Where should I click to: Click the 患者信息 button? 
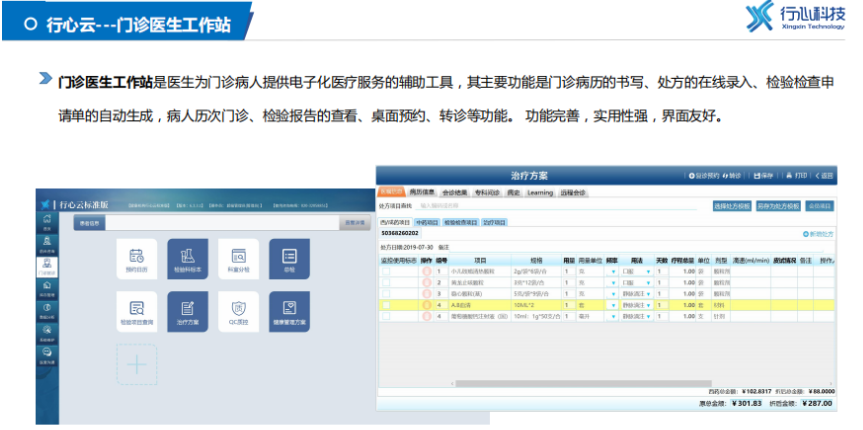[90, 223]
